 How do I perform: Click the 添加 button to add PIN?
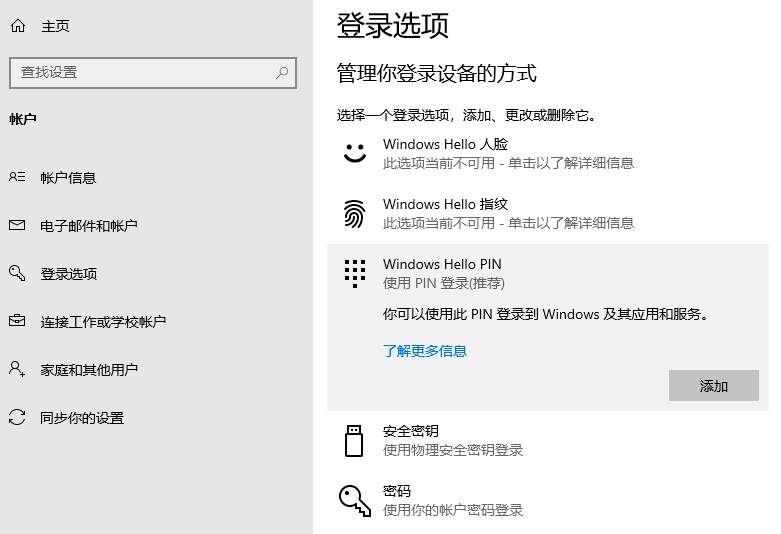click(714, 386)
